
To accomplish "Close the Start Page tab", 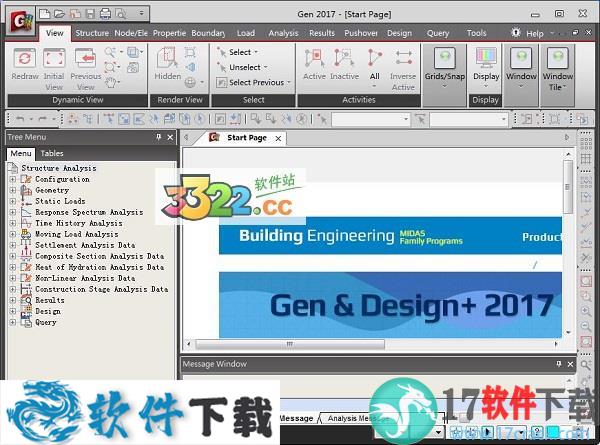I will [278, 138].
